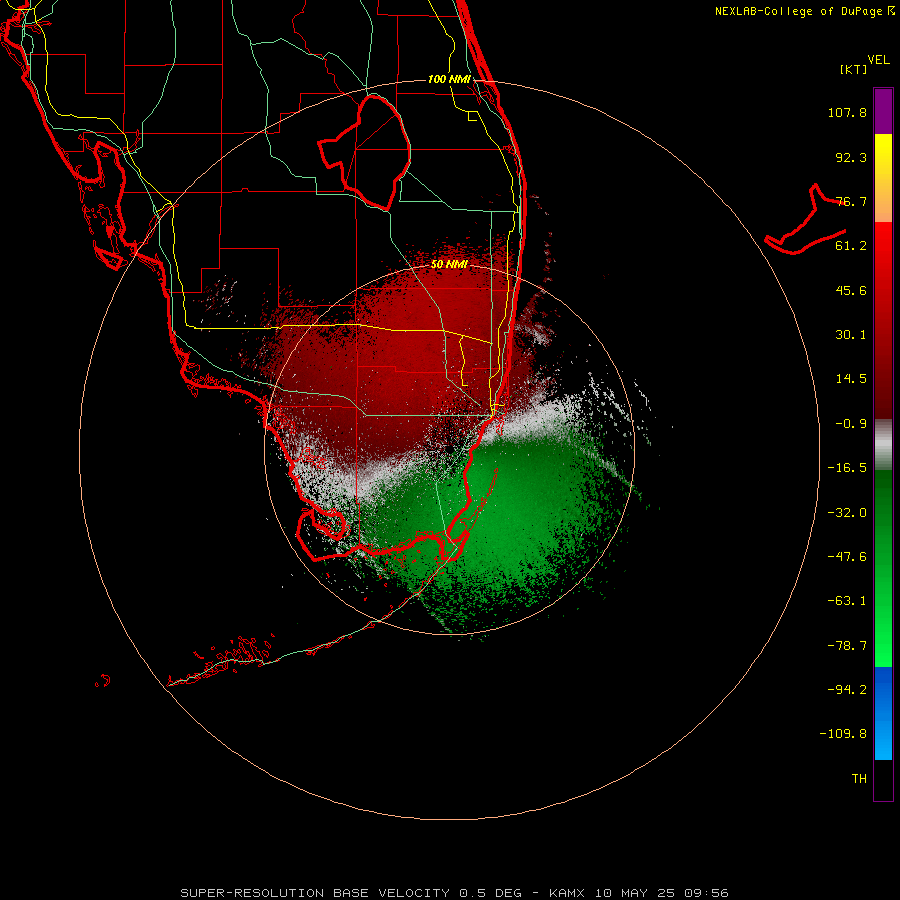Click the -78.7 velocity legend value

pyautogui.click(x=847, y=646)
